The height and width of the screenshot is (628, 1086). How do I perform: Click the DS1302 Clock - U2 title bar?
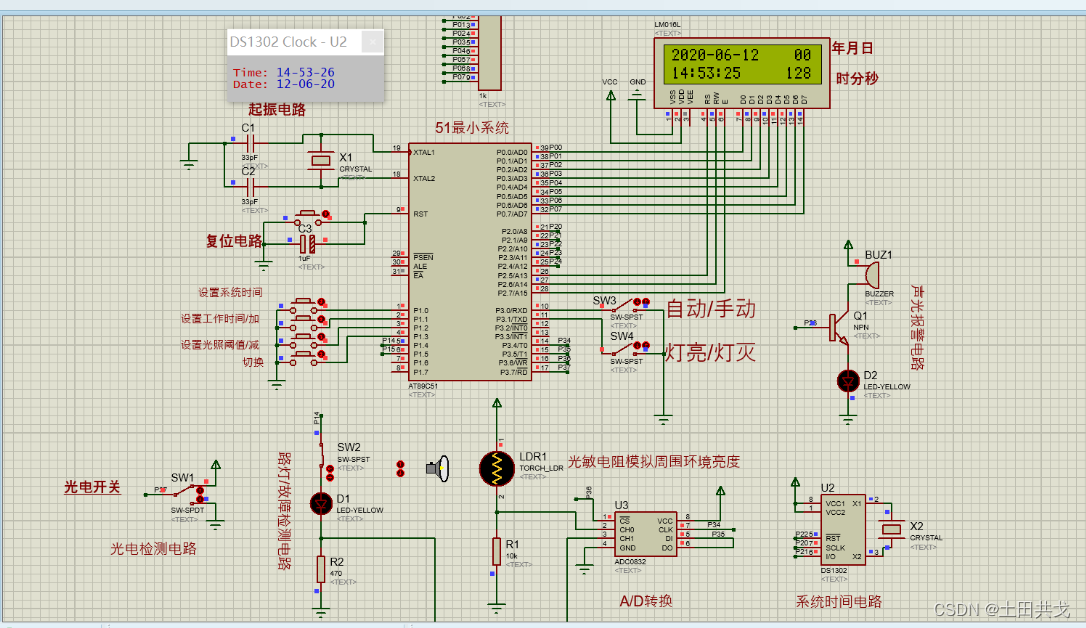pos(305,42)
